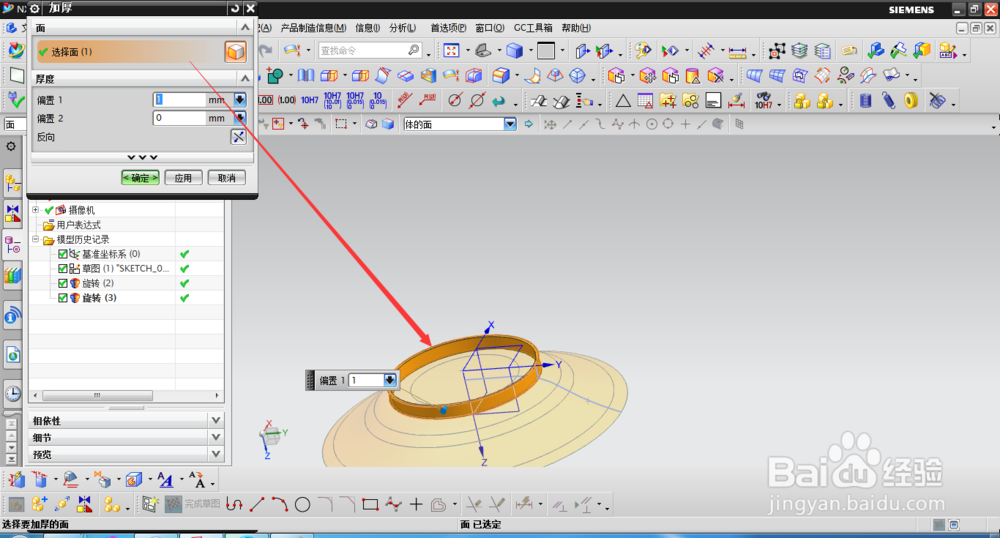
Task: Click the table with triangle icon
Action: [x=645, y=100]
